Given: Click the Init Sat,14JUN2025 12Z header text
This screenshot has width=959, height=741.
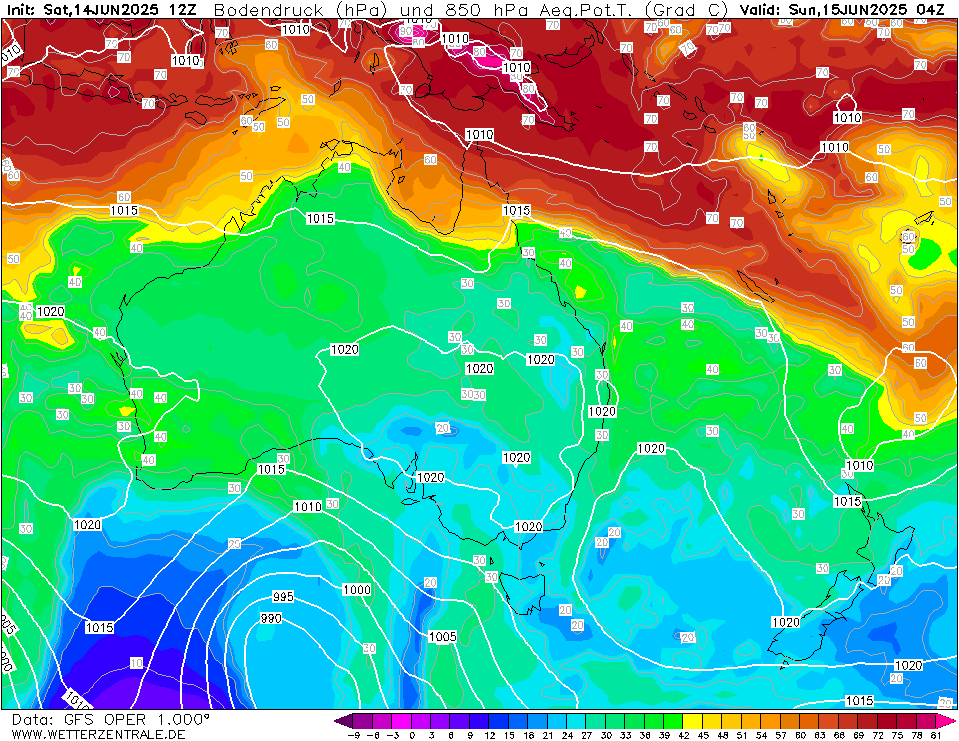Looking at the screenshot, I should (102, 10).
